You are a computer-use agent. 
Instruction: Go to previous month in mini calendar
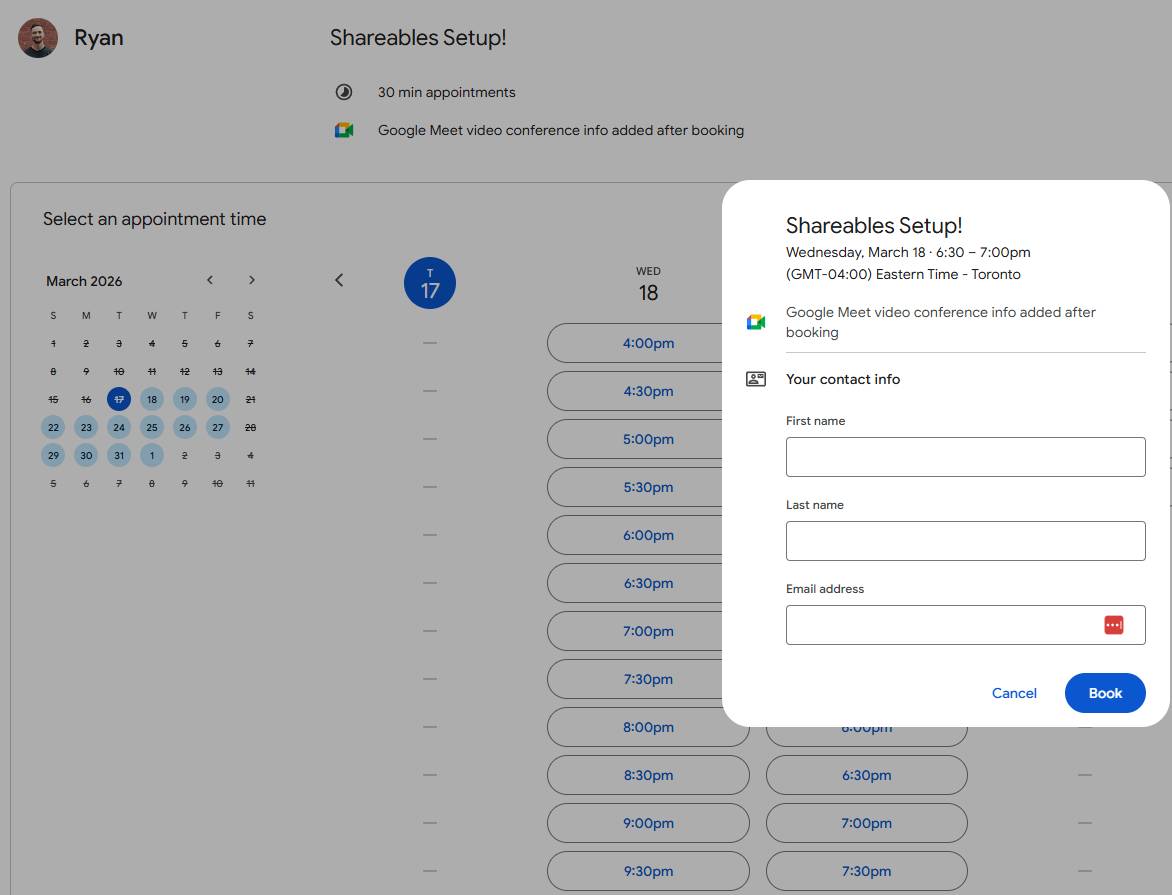coord(210,280)
